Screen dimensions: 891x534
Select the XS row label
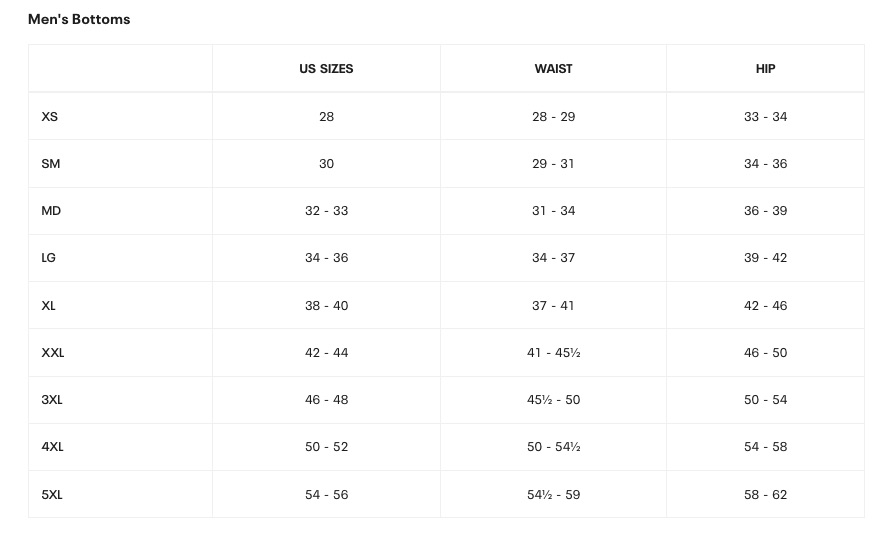(x=50, y=117)
